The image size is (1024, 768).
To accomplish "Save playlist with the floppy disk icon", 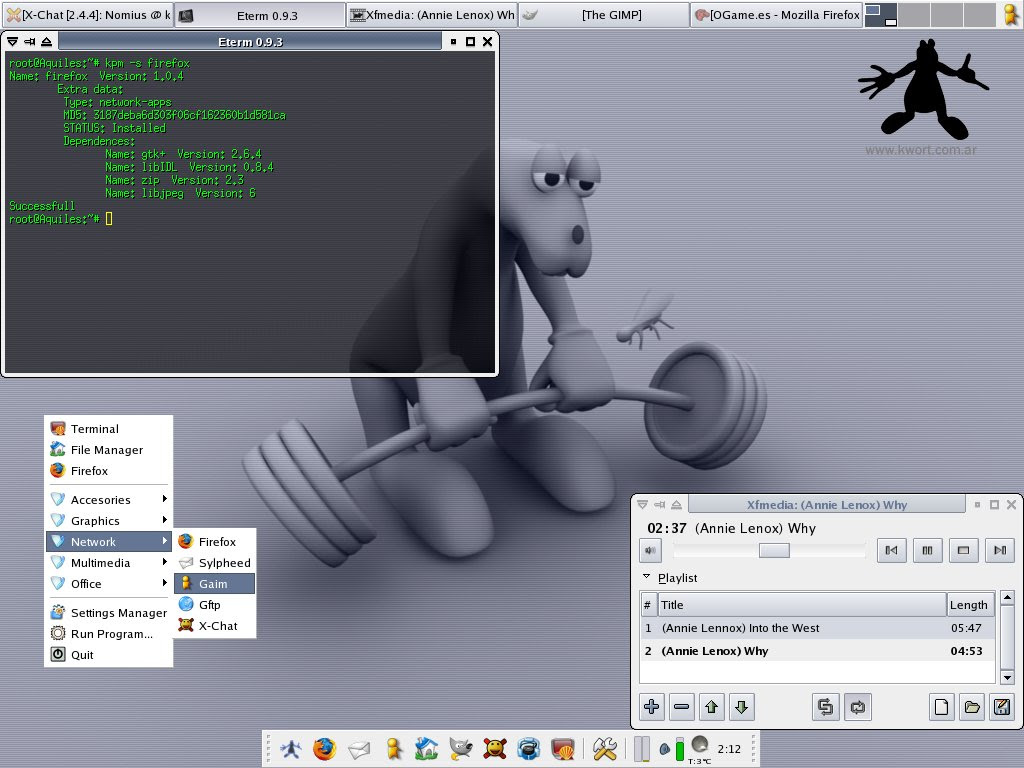I will [x=1002, y=707].
